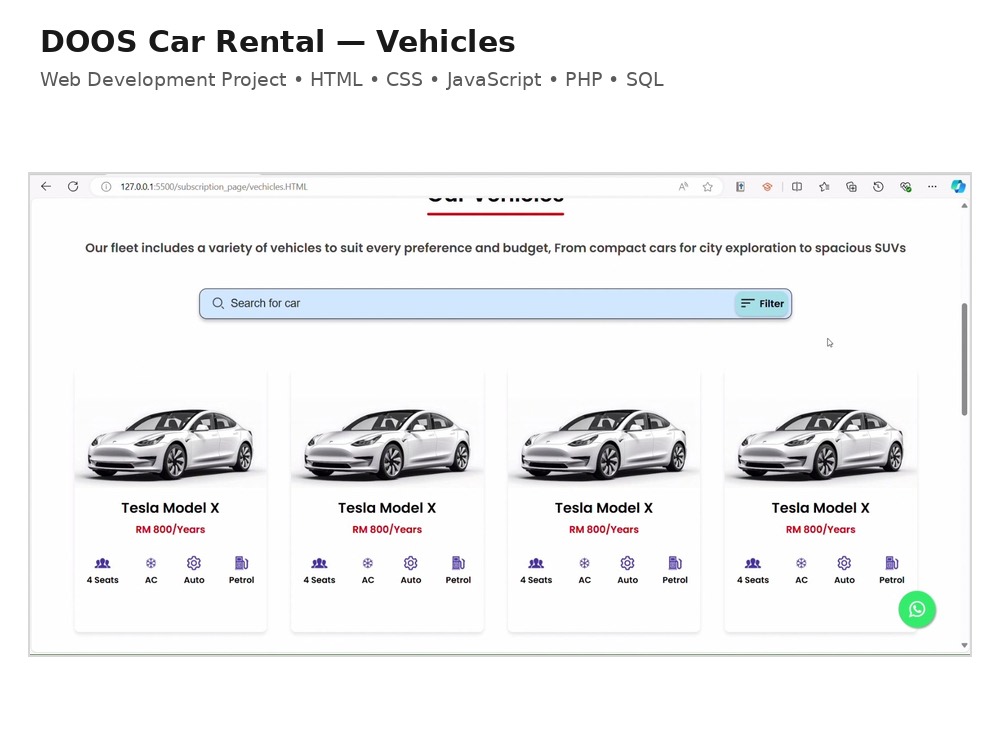Click Auto gear icon on third card
This screenshot has height=750, width=1000.
tap(628, 563)
